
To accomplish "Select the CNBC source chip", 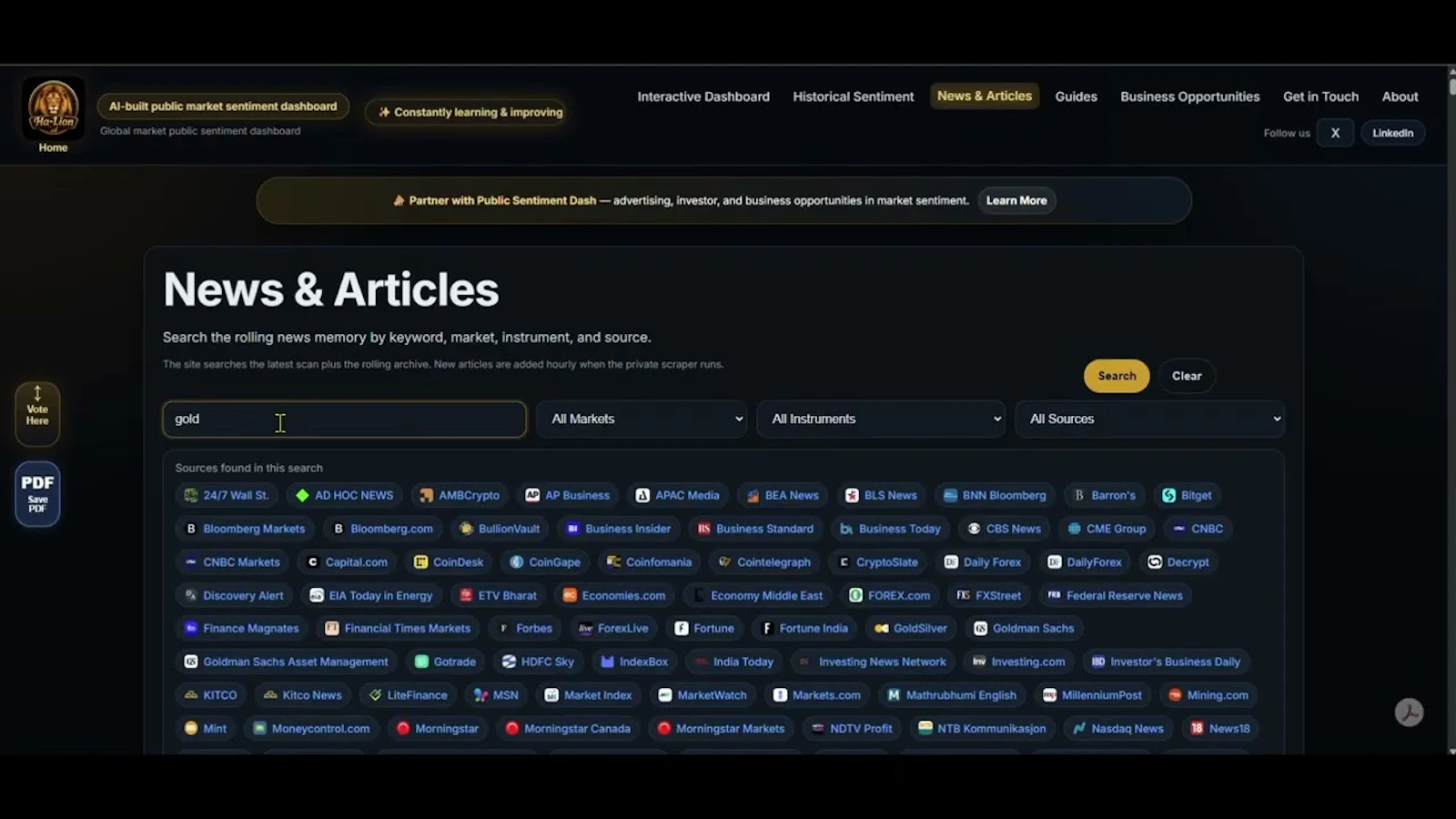I will (1198, 529).
